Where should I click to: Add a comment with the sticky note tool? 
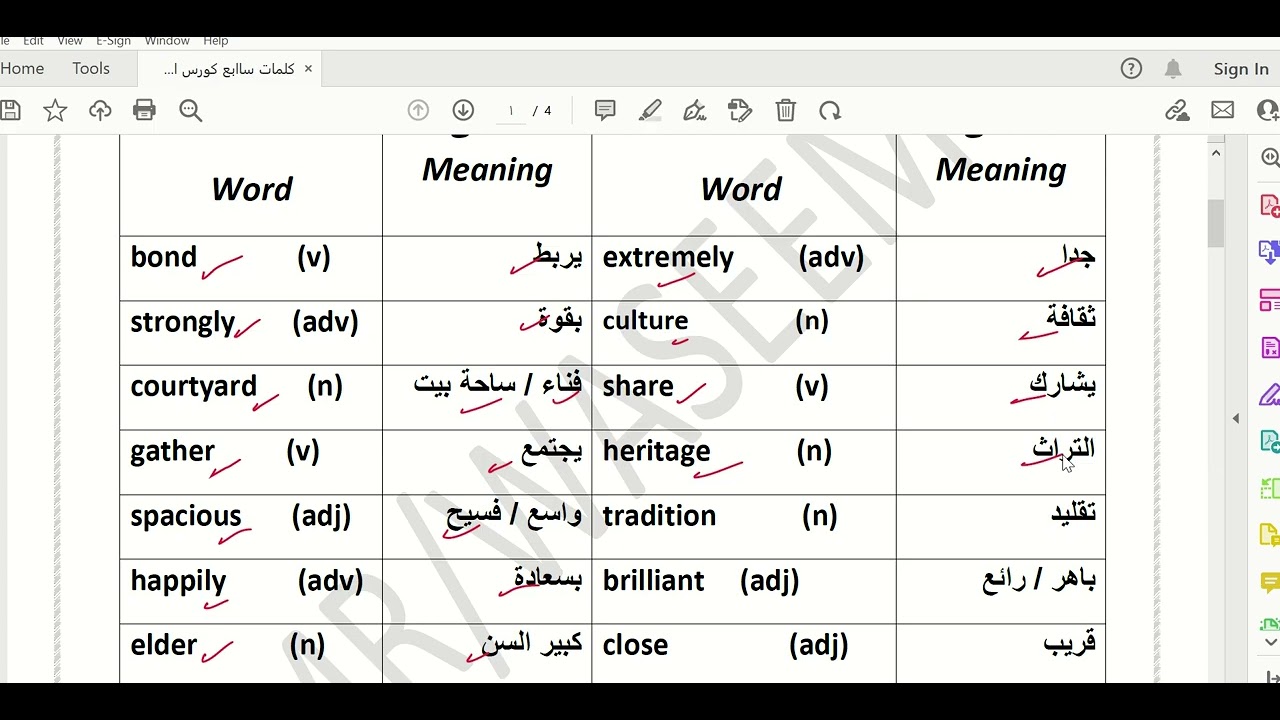tap(605, 110)
